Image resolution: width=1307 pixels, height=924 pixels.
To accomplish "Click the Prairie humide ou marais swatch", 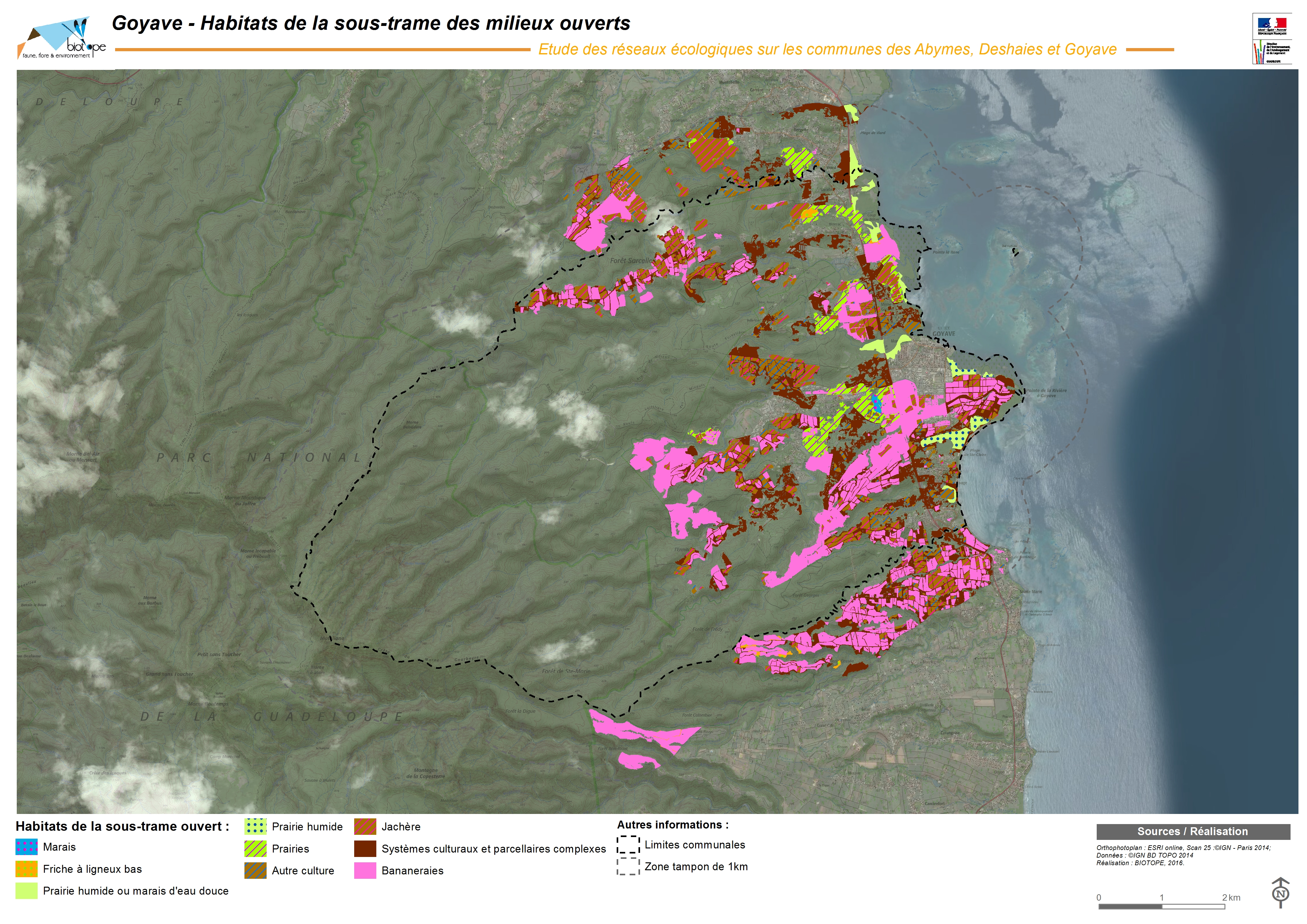I will pos(26,891).
